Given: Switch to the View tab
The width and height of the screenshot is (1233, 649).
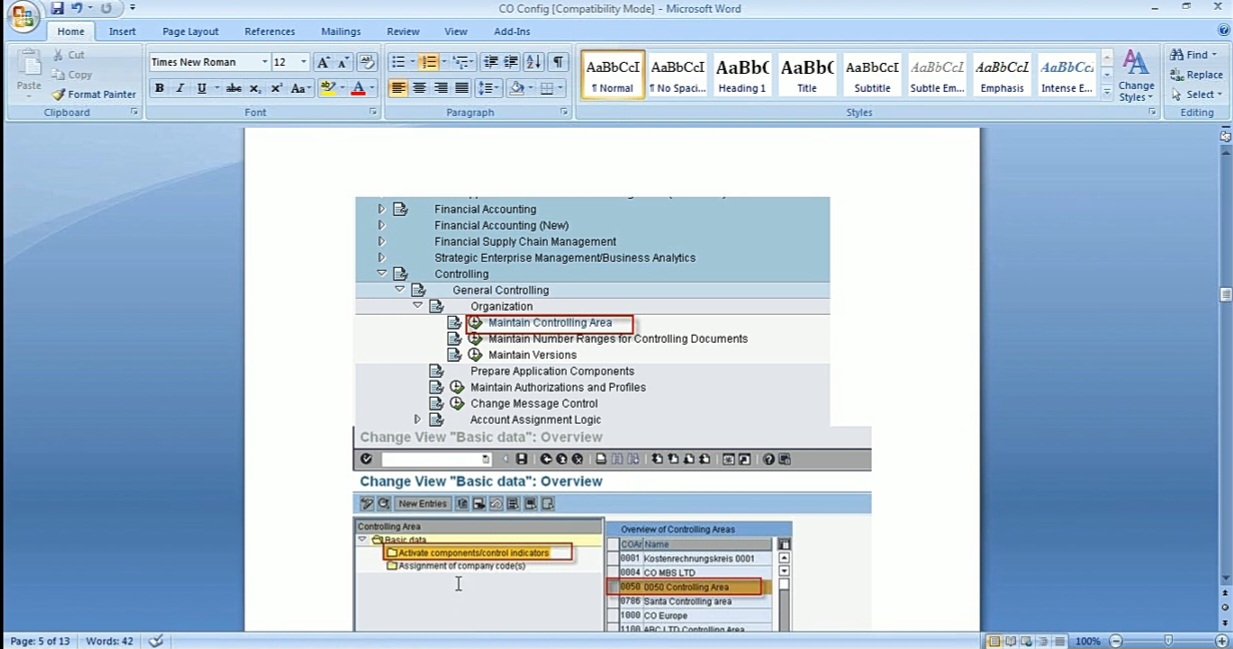Looking at the screenshot, I should pyautogui.click(x=456, y=31).
